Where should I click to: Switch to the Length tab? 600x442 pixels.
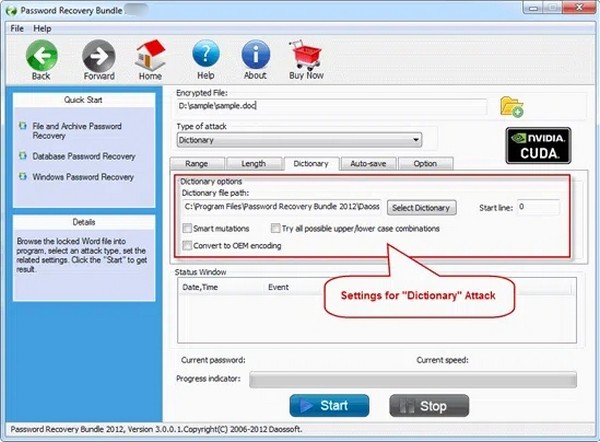tap(253, 164)
